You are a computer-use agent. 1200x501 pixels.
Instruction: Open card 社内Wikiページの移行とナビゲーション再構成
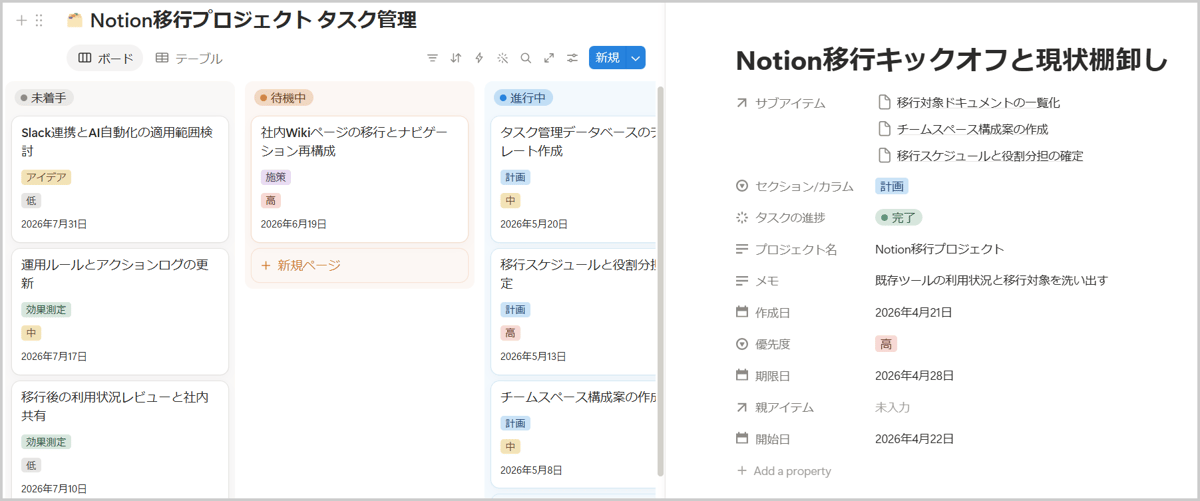tap(359, 179)
